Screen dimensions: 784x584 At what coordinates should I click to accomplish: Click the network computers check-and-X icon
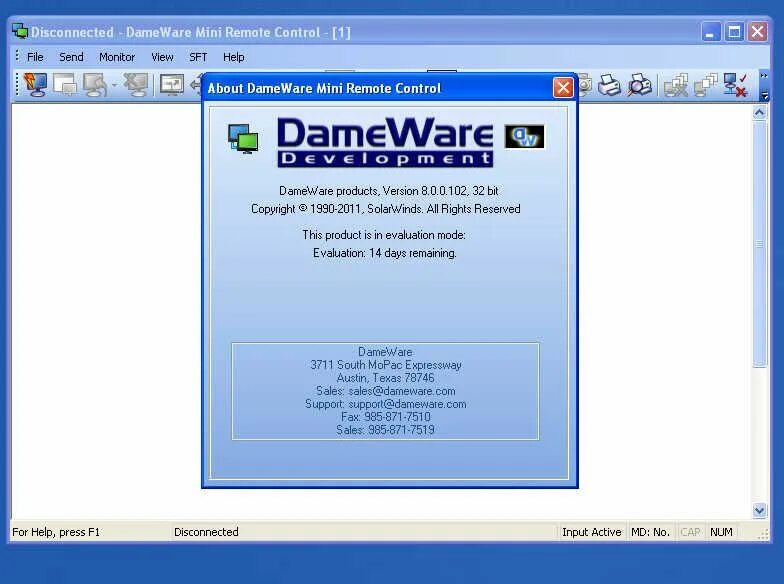[x=736, y=84]
